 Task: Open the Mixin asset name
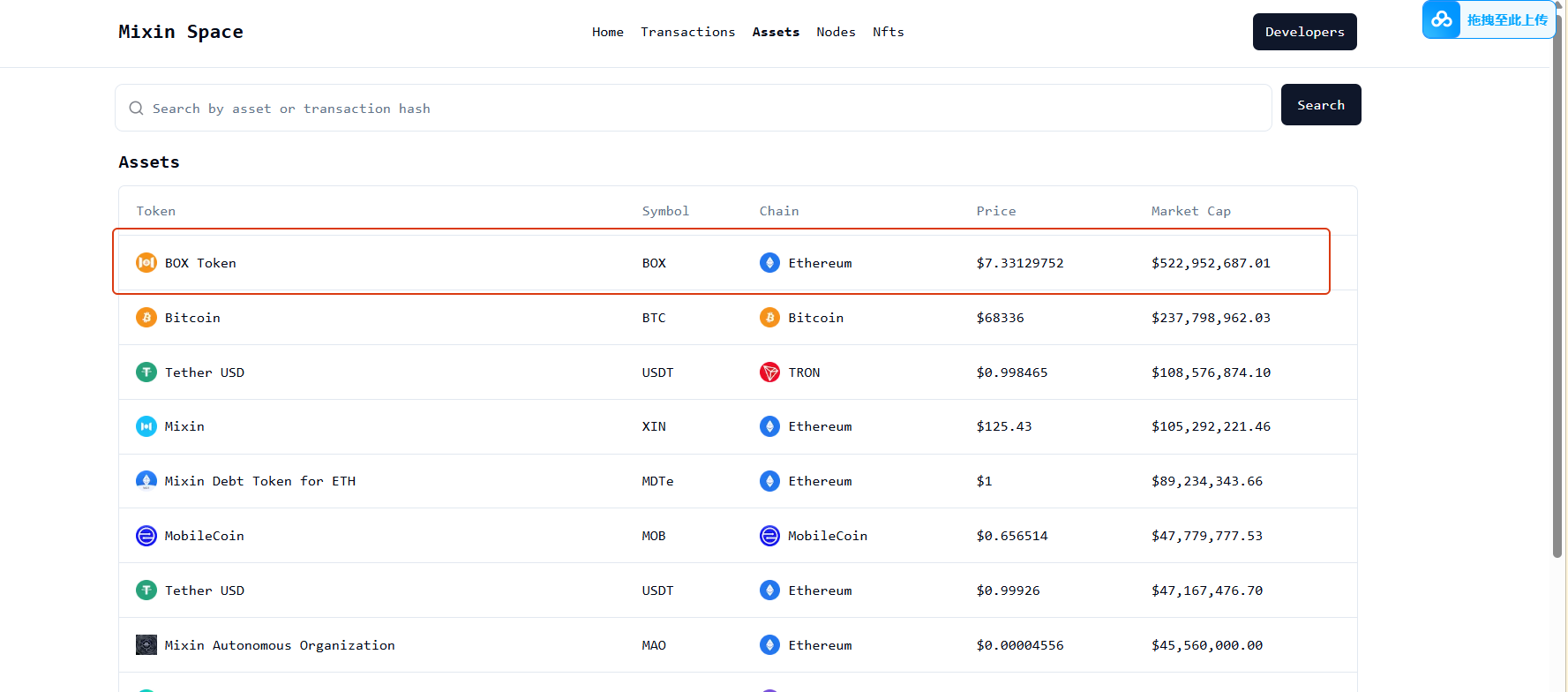(184, 426)
